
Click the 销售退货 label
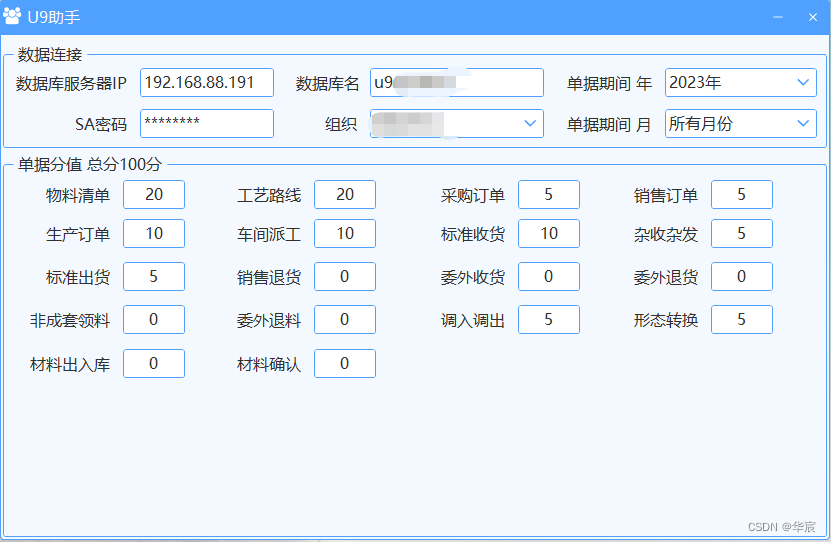click(x=269, y=277)
